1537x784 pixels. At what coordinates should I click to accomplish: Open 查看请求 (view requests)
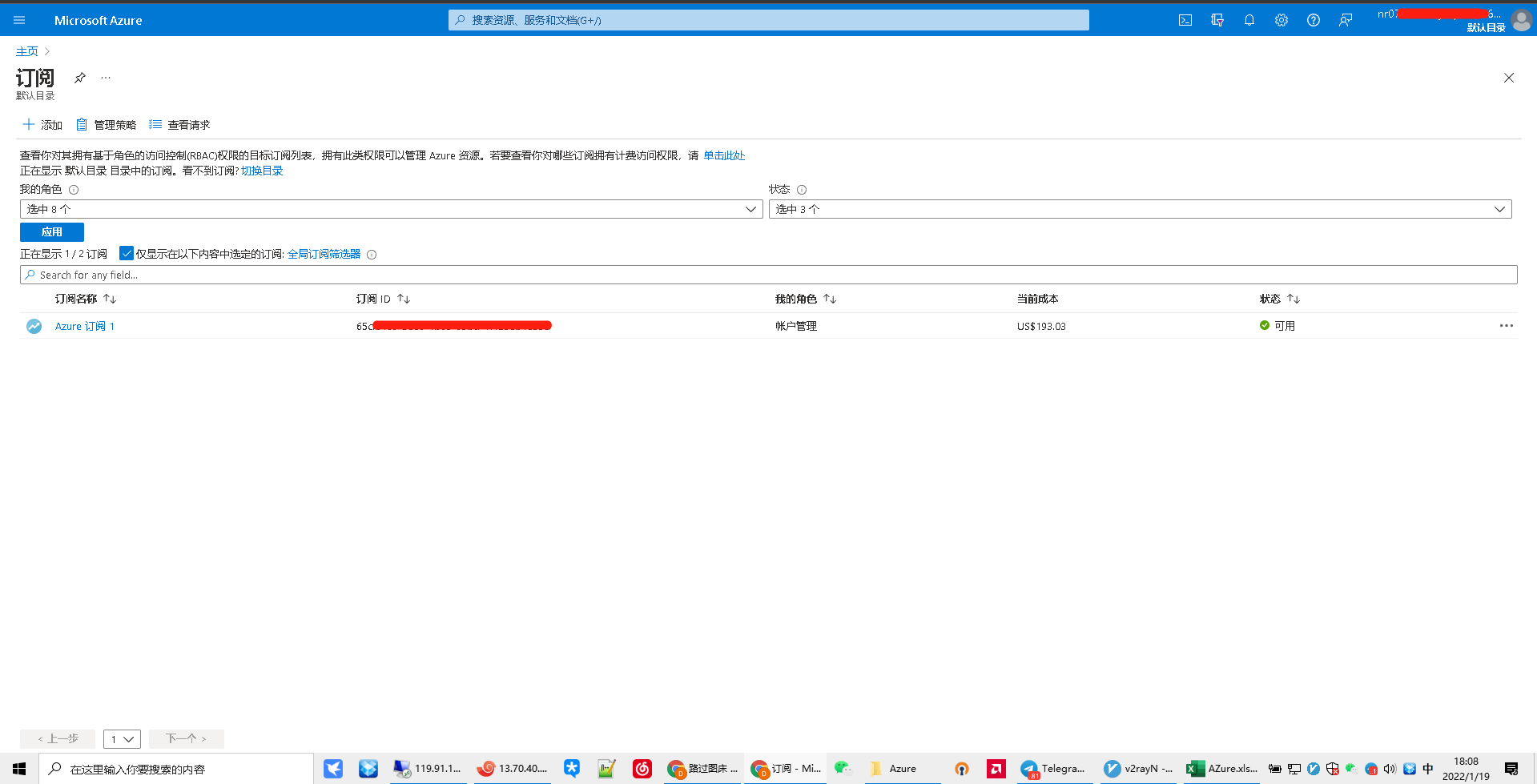coord(179,124)
